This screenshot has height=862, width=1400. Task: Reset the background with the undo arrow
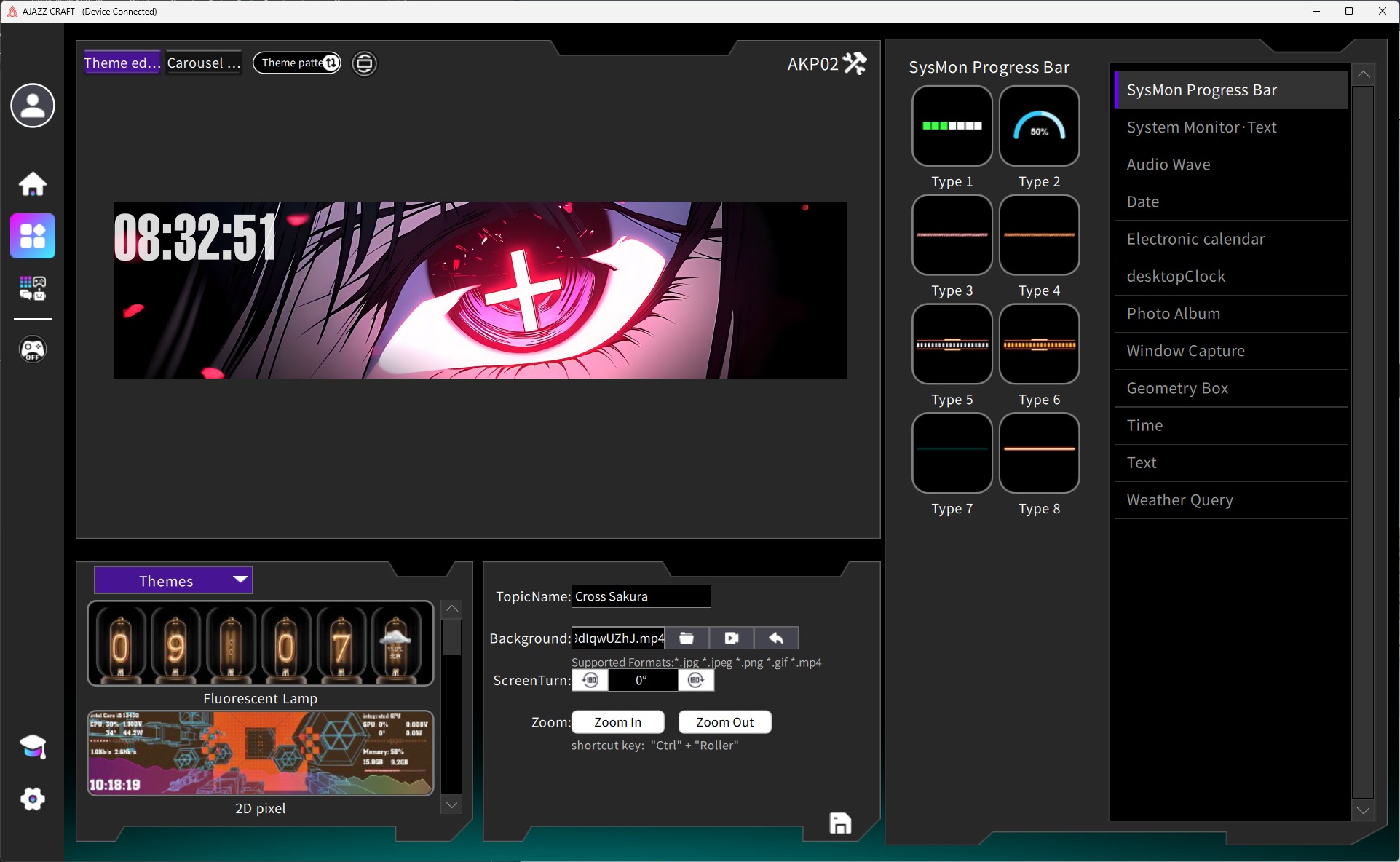click(x=776, y=638)
